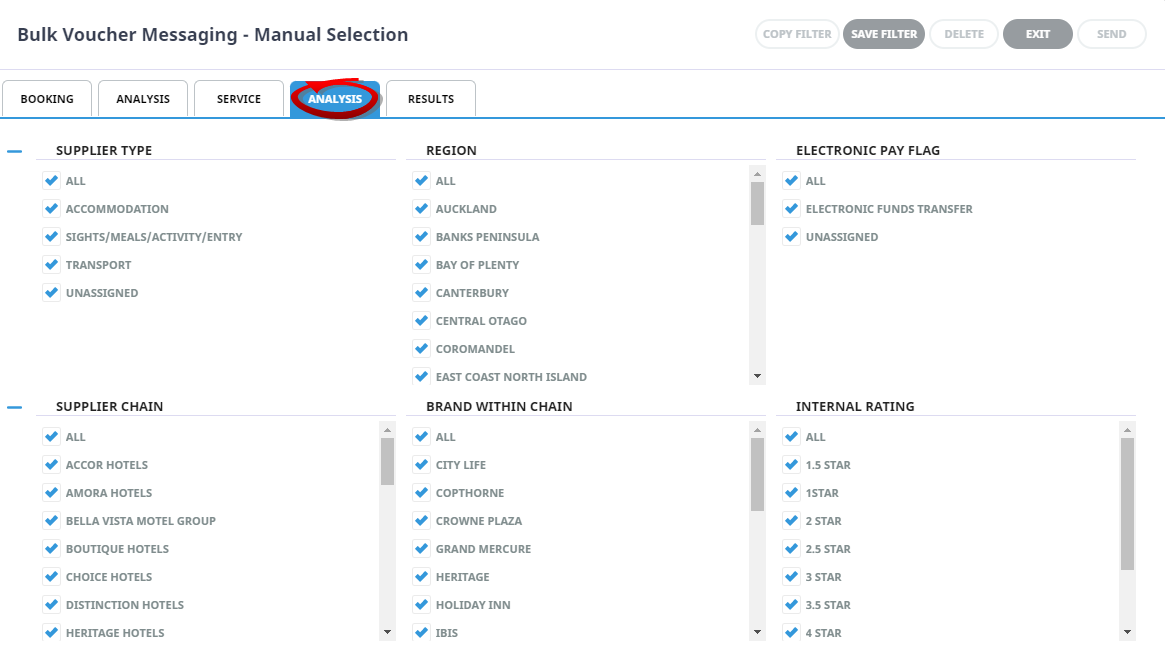Click Internal Rating scrollbar thumb
This screenshot has height=671, width=1165.
pyautogui.click(x=1127, y=504)
